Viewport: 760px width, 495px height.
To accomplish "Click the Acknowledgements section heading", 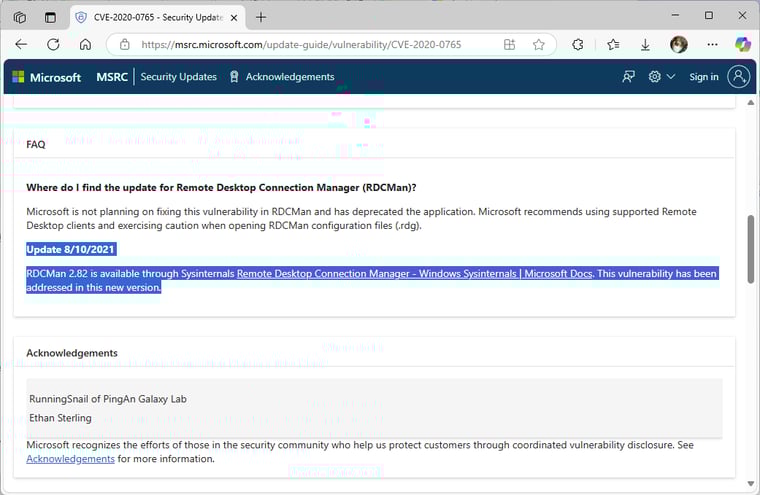I will 72,353.
